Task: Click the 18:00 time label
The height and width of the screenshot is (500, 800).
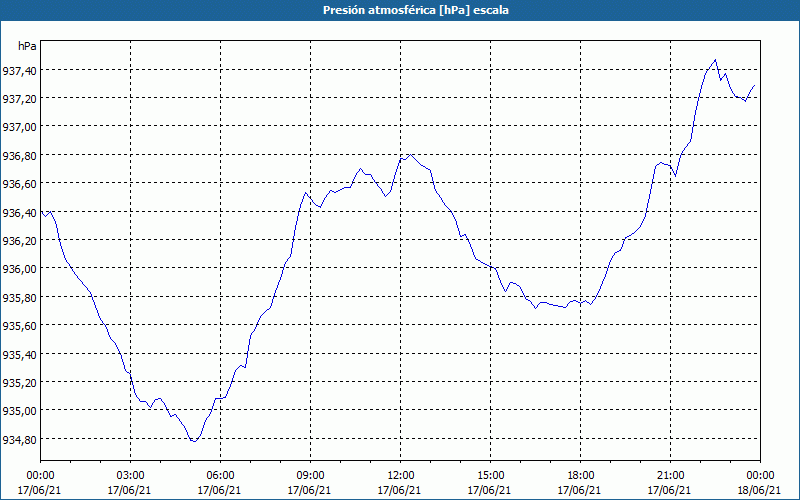Action: point(581,476)
